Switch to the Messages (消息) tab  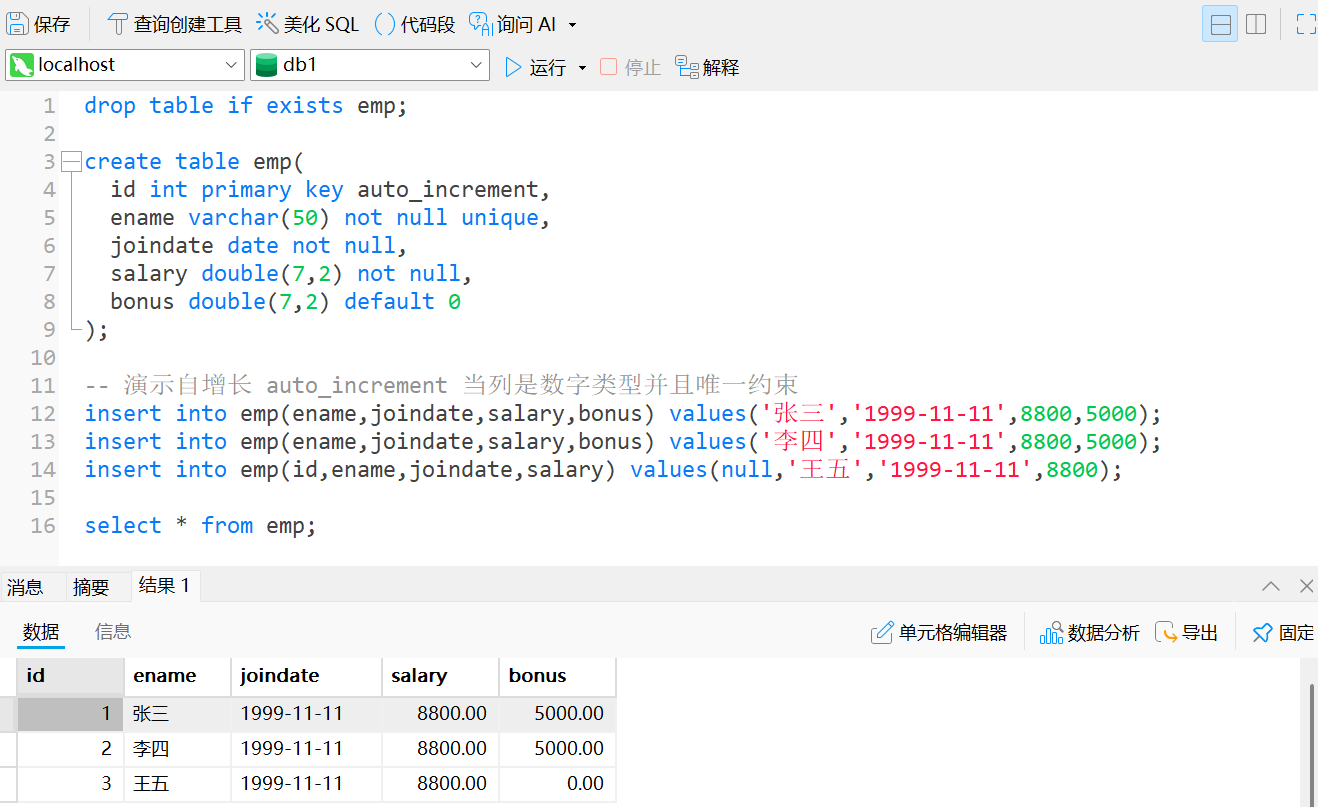(x=25, y=587)
